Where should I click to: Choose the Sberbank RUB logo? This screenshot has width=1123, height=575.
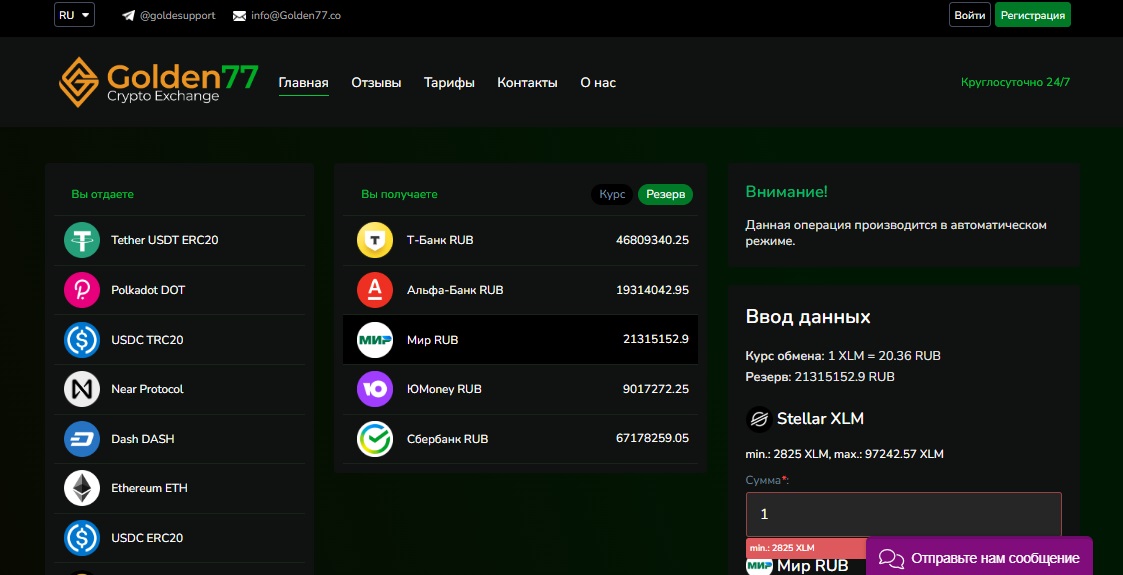375,439
